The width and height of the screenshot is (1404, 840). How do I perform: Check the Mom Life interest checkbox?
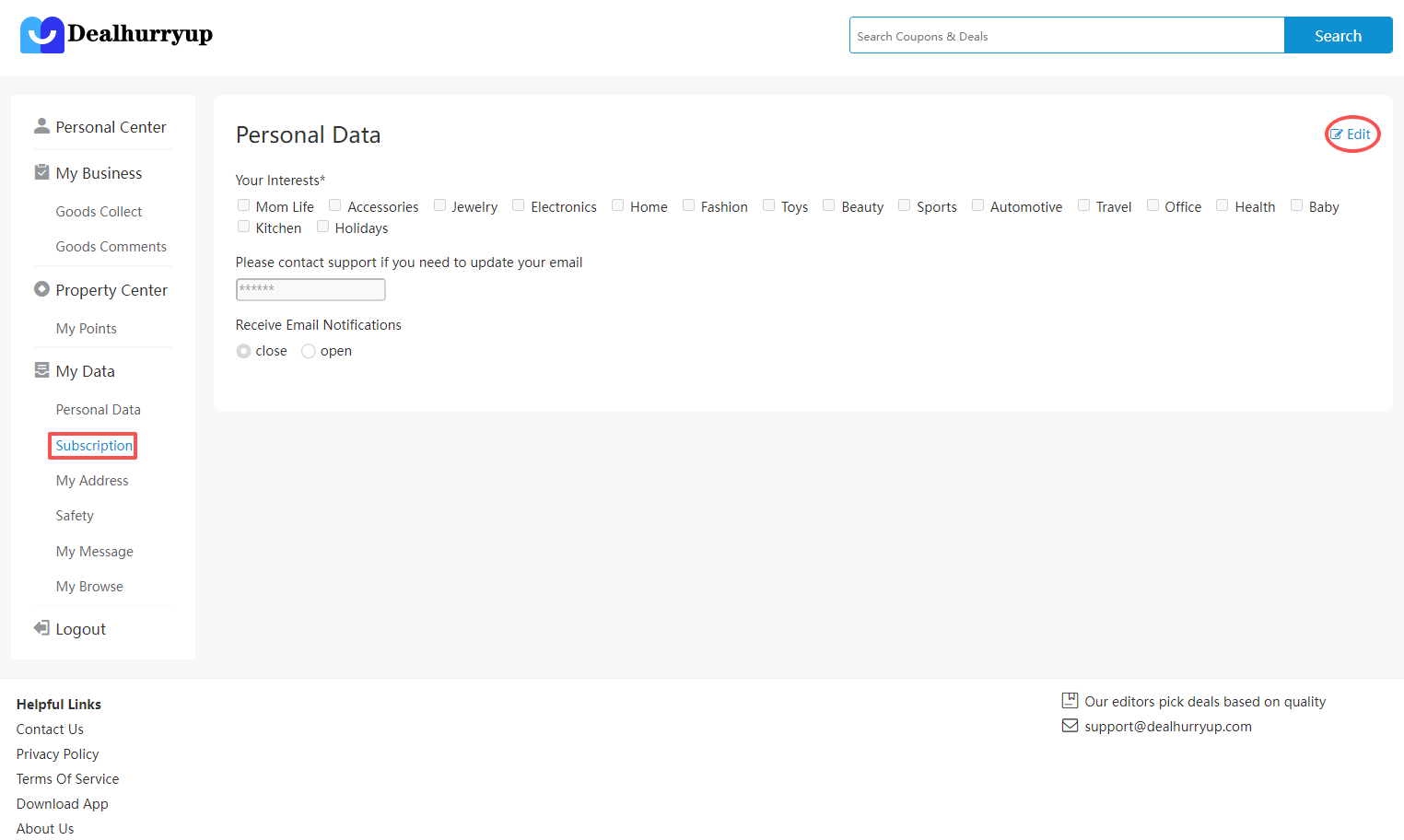[x=243, y=205]
